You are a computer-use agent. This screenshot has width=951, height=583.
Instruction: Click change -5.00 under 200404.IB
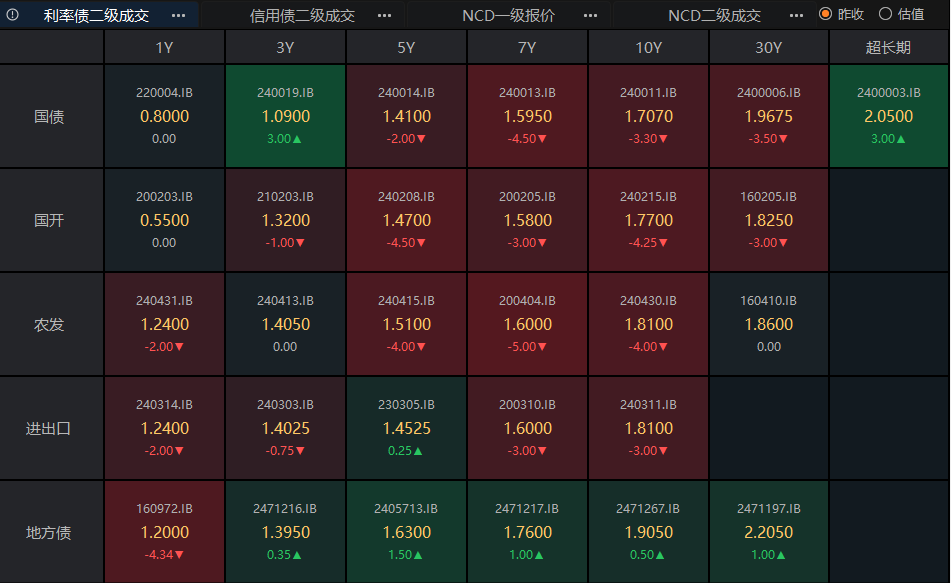pyautogui.click(x=527, y=346)
